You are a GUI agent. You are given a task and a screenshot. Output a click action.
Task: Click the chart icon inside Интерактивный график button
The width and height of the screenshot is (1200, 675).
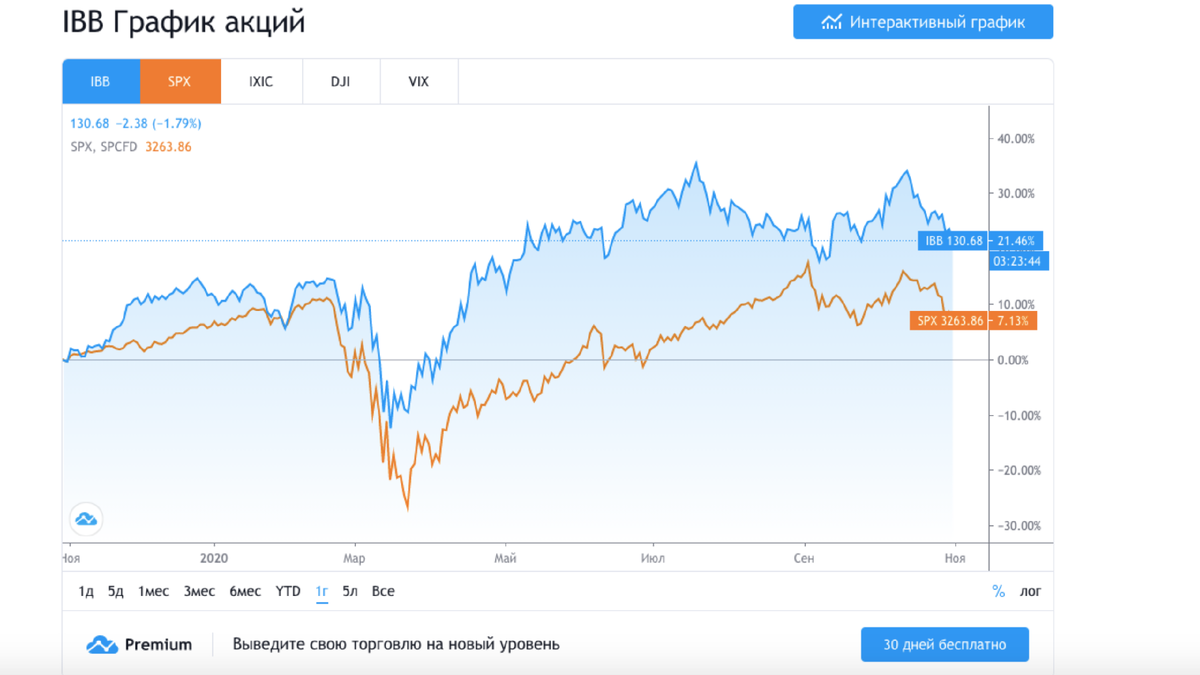click(831, 21)
